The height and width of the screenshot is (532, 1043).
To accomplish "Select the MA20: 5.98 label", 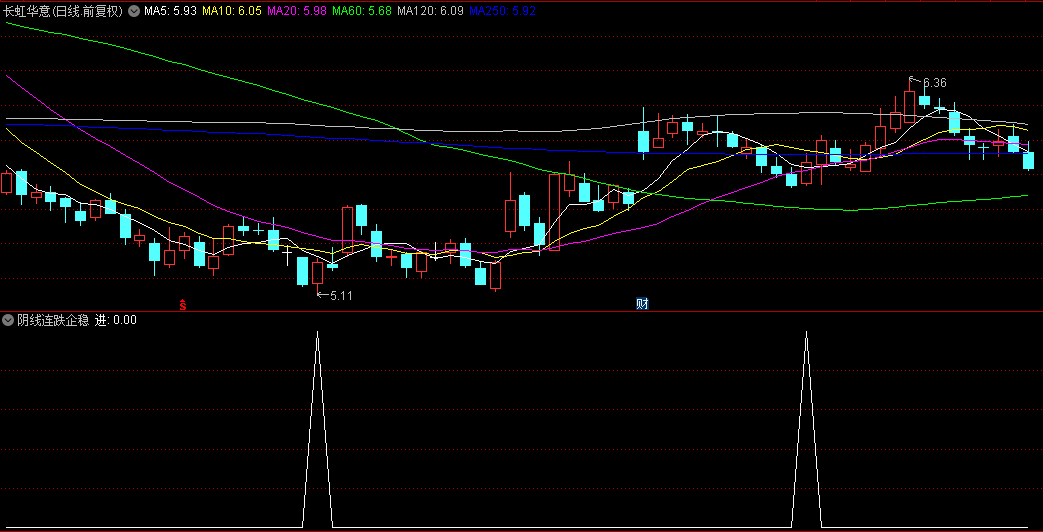I will [x=297, y=11].
